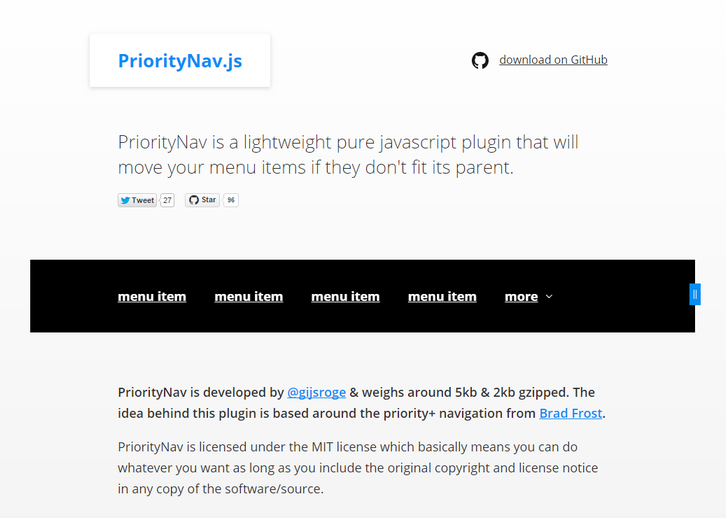
Task: Select the first 'menu item' in navigation
Action: point(152,296)
